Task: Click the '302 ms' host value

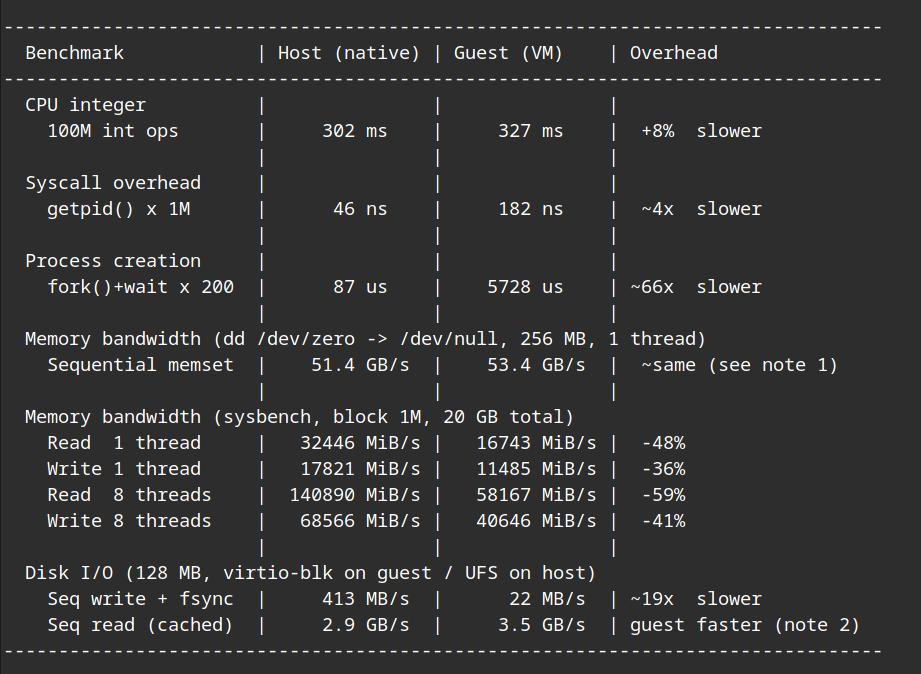Action: click(x=355, y=130)
